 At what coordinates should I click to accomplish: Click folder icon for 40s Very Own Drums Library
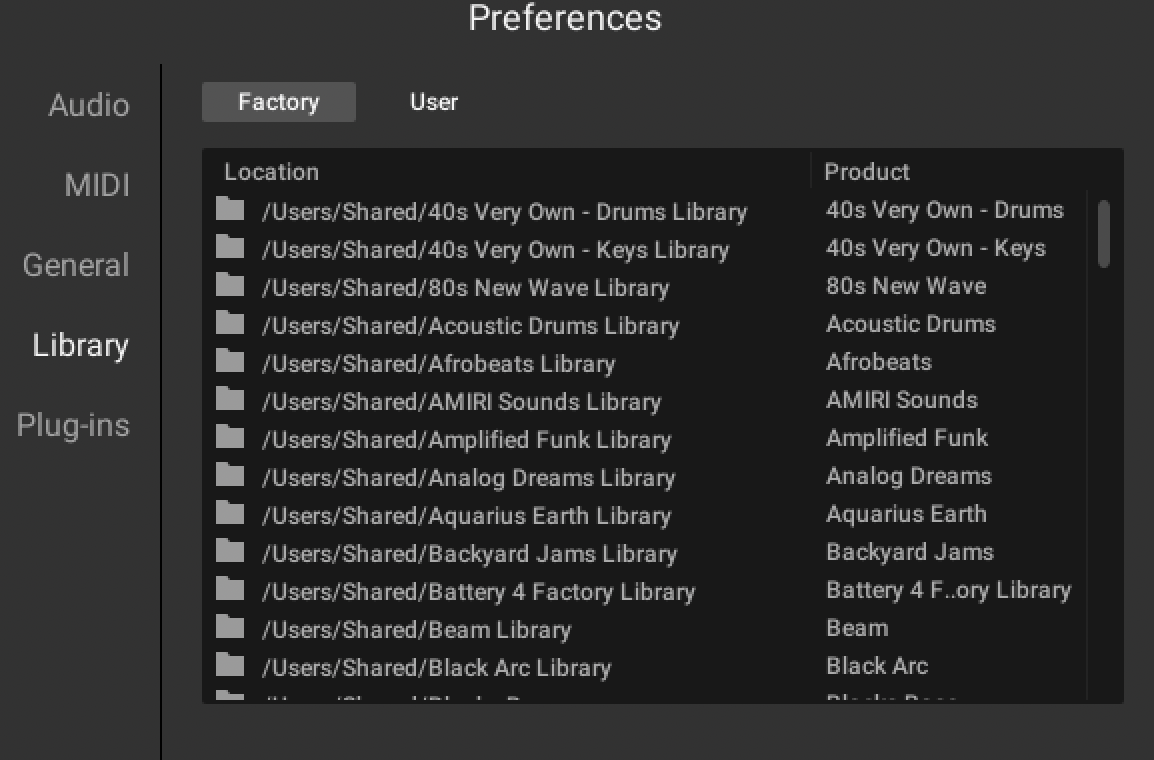pyautogui.click(x=230, y=209)
